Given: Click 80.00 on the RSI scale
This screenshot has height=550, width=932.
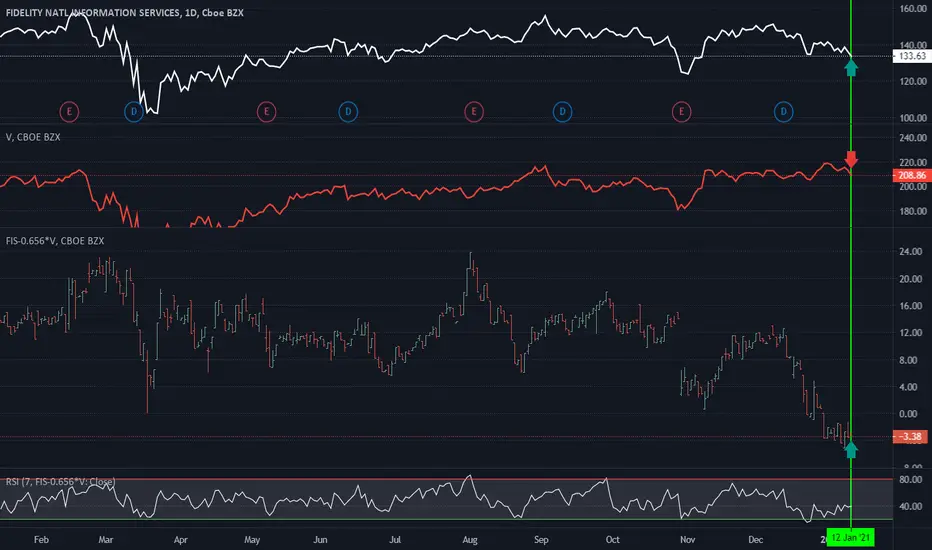Looking at the screenshot, I should tap(911, 479).
